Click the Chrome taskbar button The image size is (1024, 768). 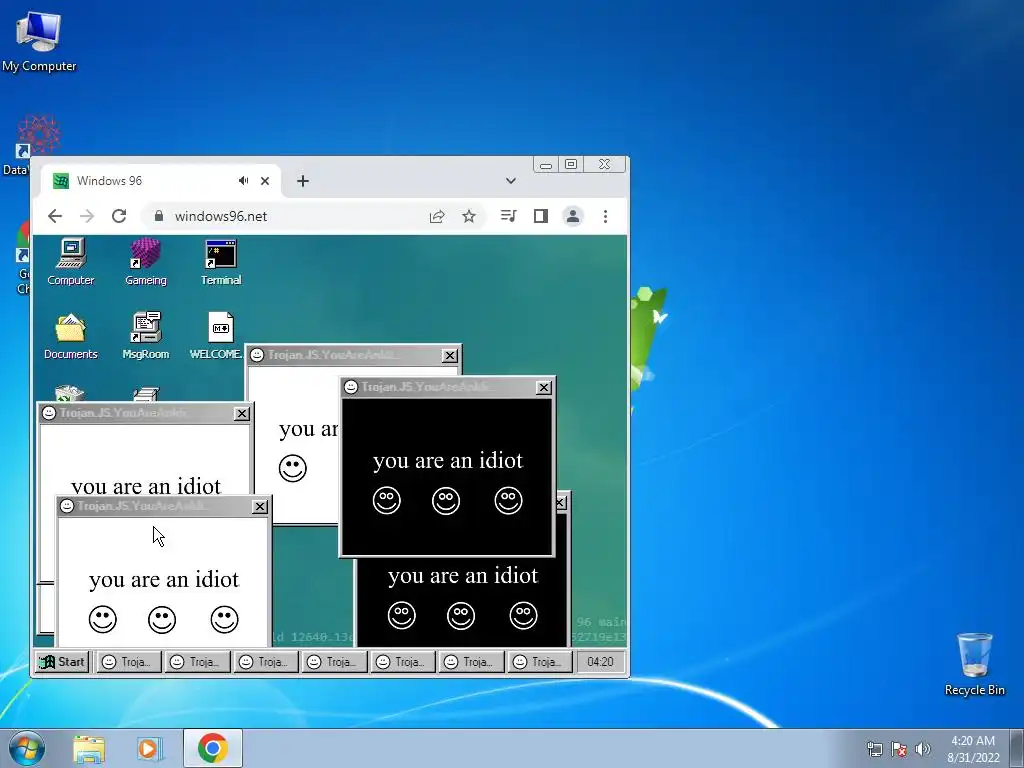pos(213,748)
